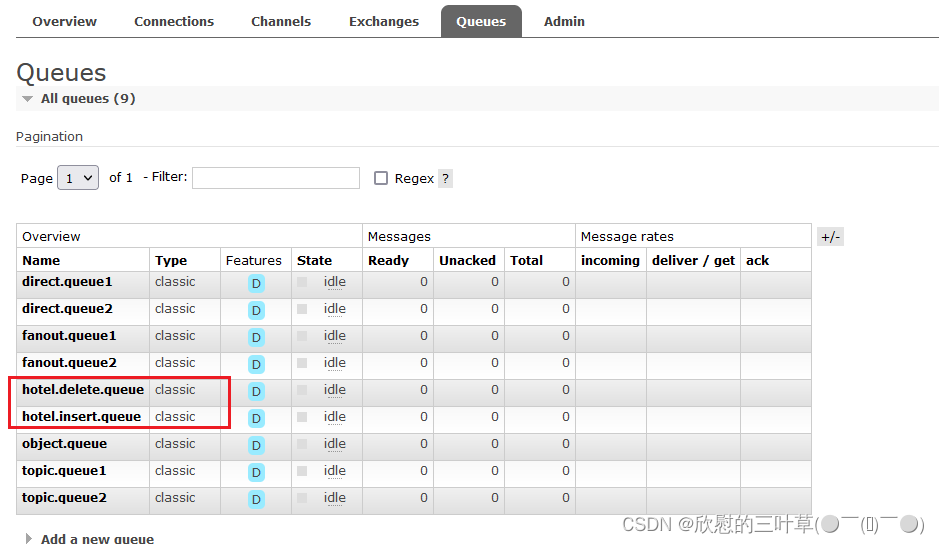Open the fanout.queue2 queue link
The width and height of the screenshot is (939, 544).
coord(69,362)
